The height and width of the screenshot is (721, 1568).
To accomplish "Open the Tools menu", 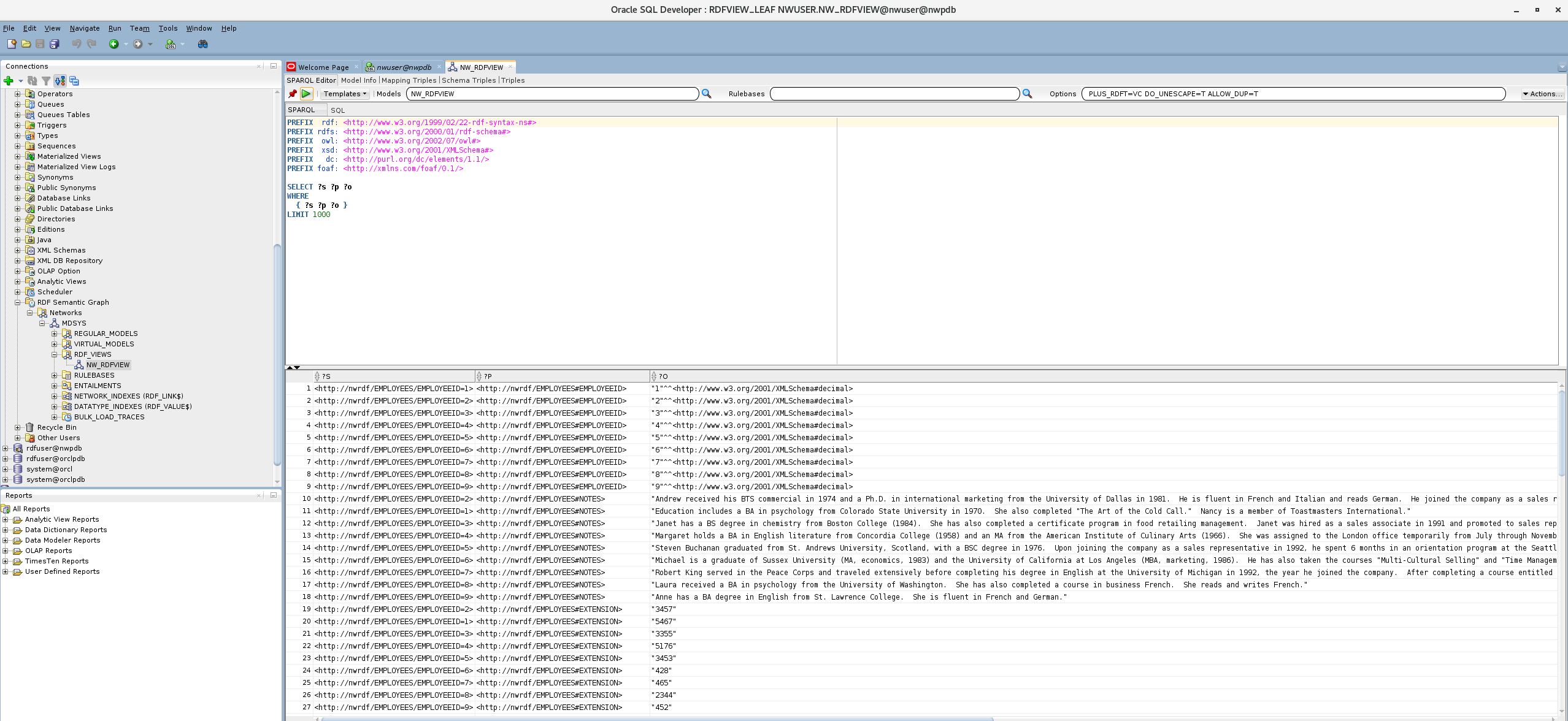I will coord(167,28).
